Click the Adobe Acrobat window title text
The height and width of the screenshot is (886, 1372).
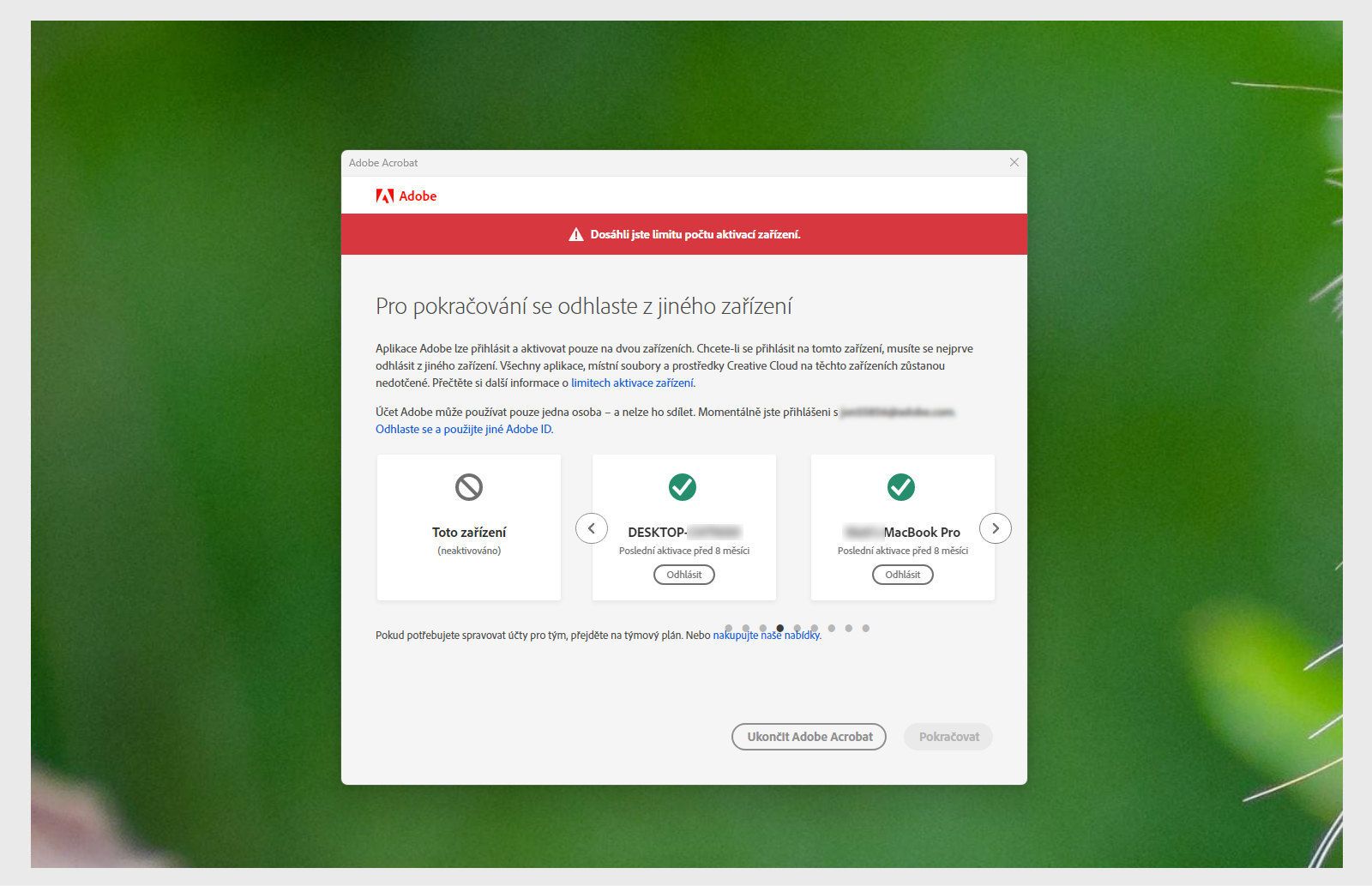point(383,163)
